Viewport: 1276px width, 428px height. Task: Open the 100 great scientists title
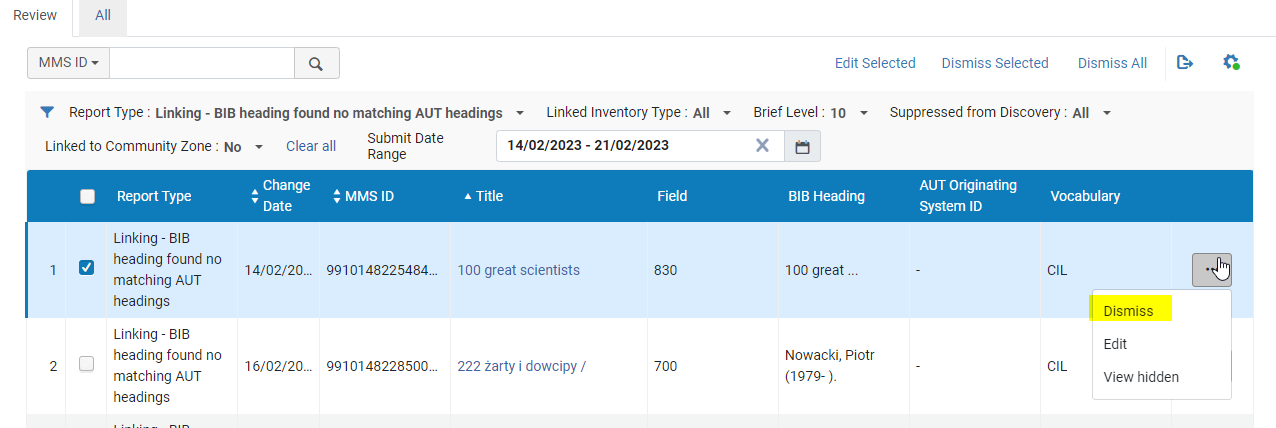(x=518, y=270)
